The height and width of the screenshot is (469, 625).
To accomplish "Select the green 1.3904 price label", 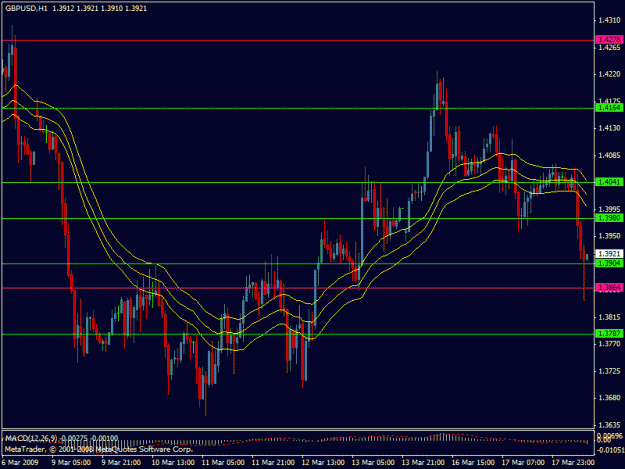I will point(609,263).
